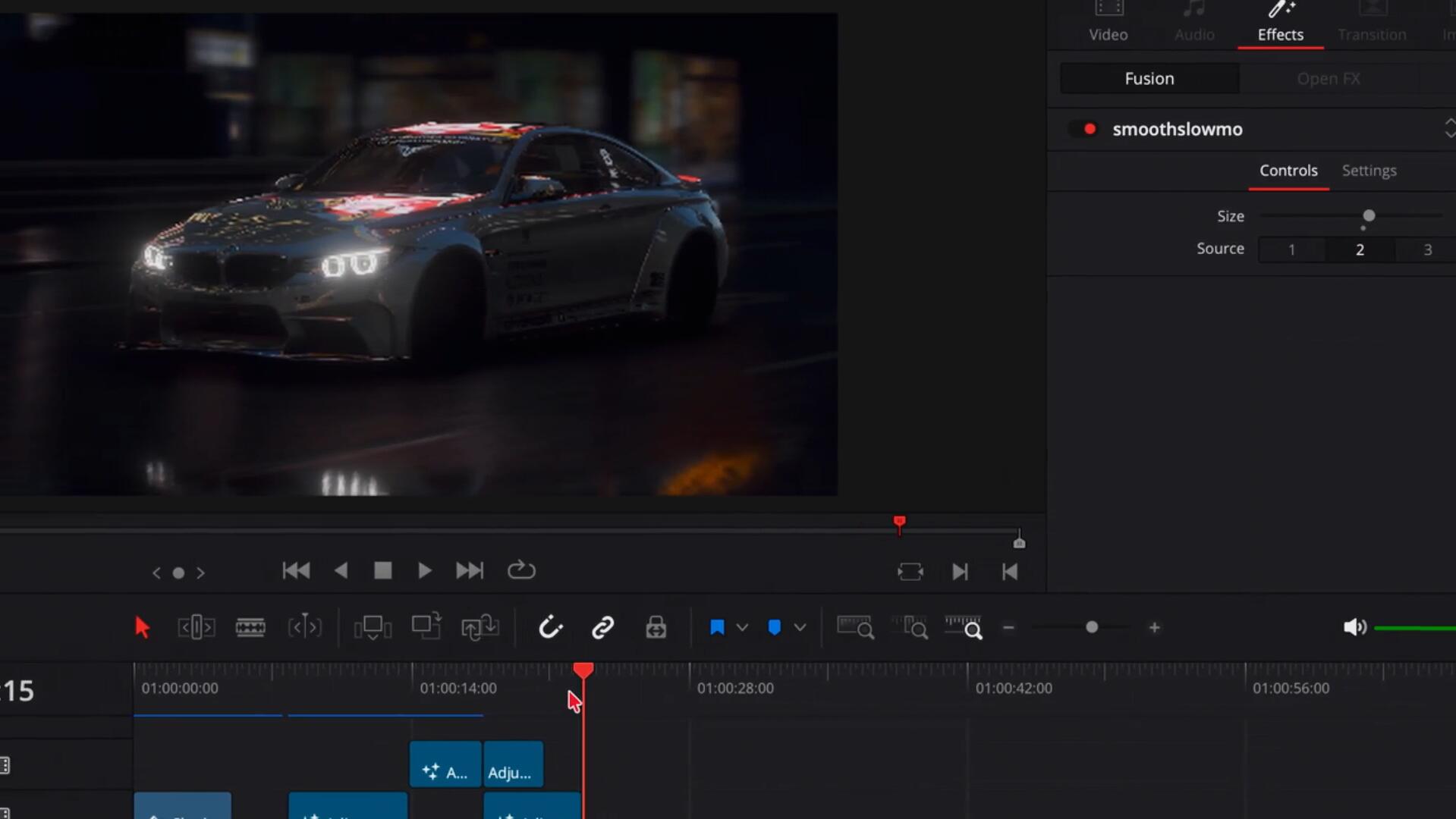Click the Replace Clip icon

point(480,627)
